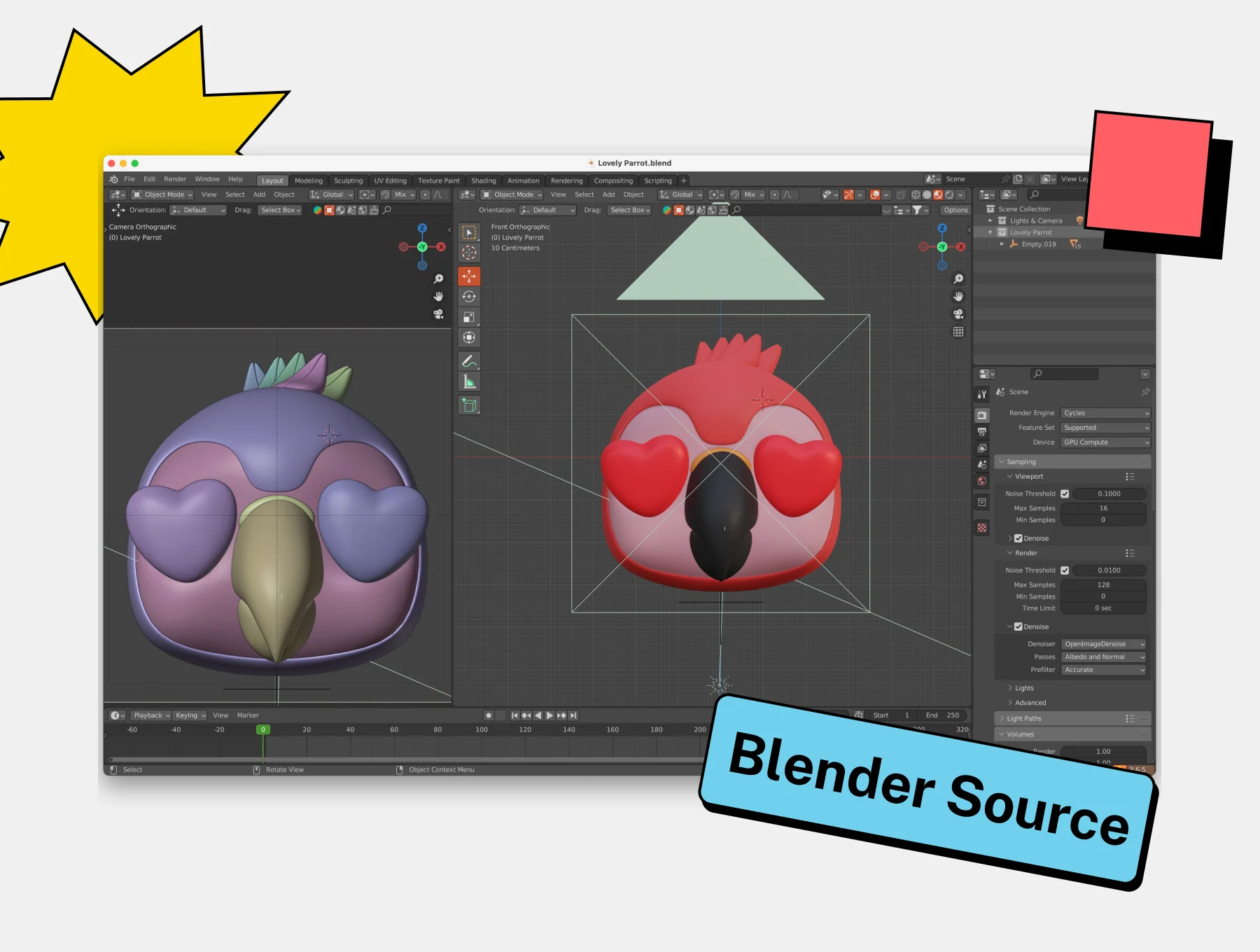Viewport: 1260px width, 952px height.
Task: Pick the Annotate pencil tool
Action: click(x=469, y=361)
